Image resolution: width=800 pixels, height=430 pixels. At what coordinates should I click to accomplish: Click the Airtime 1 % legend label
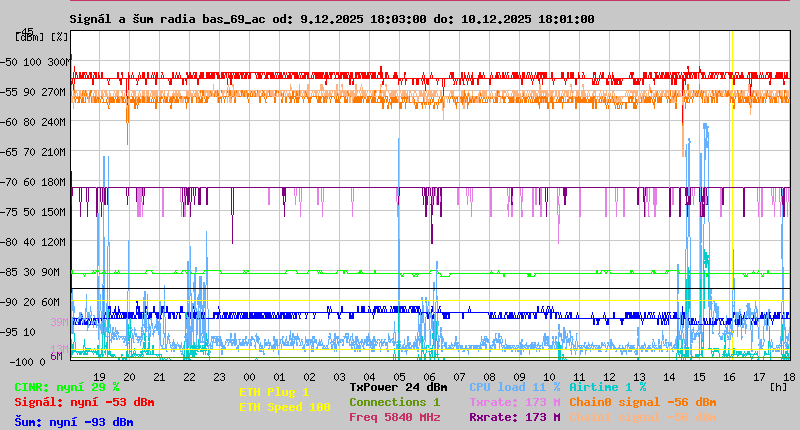(607, 386)
